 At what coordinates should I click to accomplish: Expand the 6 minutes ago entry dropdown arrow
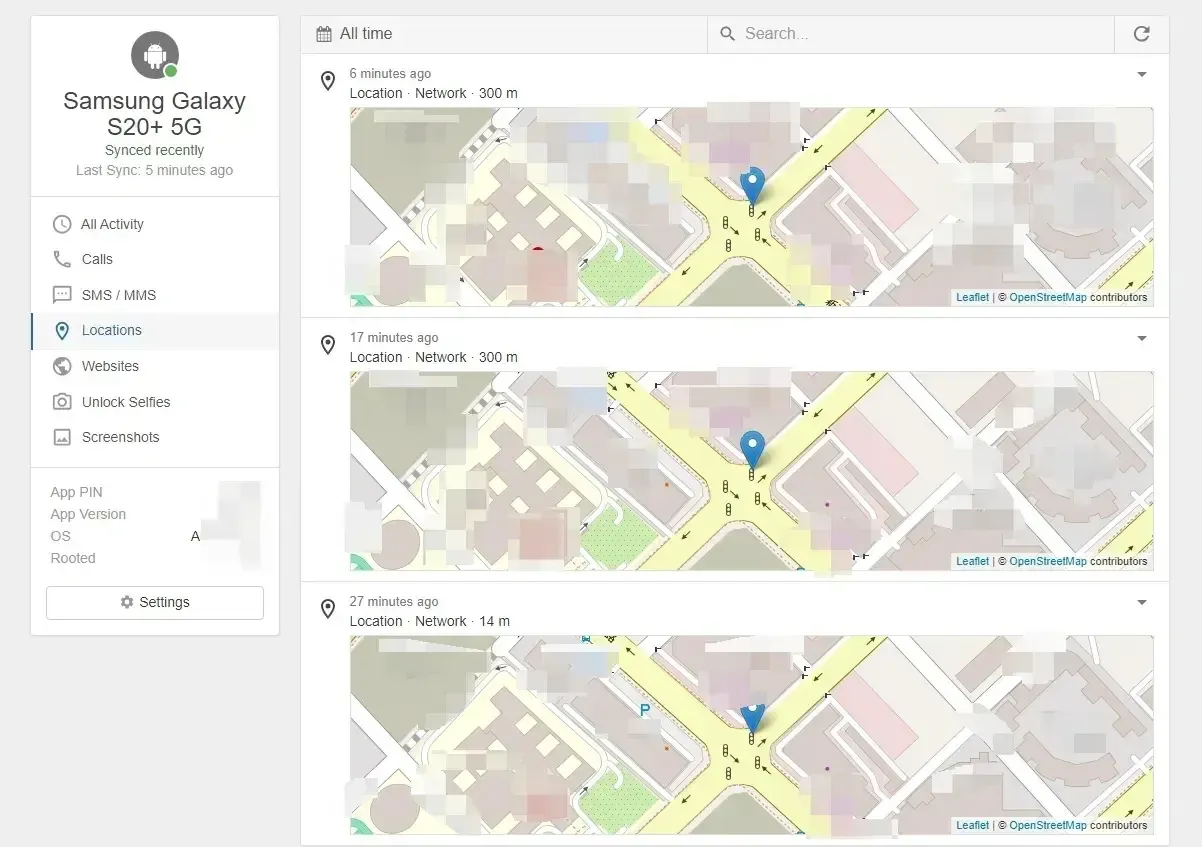pos(1142,74)
